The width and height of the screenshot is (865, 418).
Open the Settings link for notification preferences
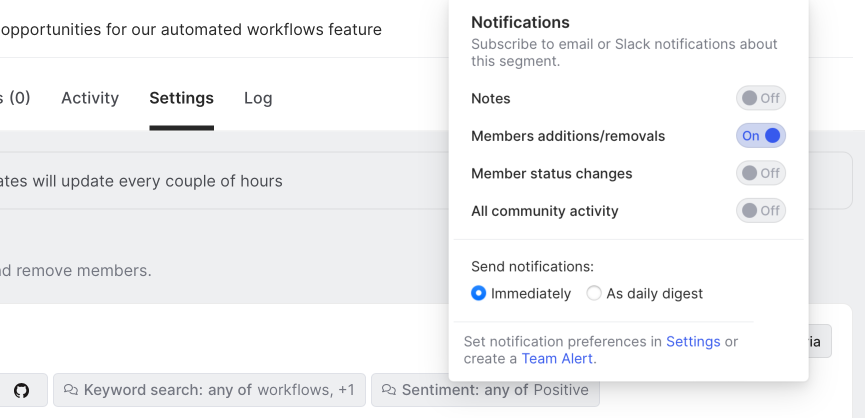pos(693,342)
